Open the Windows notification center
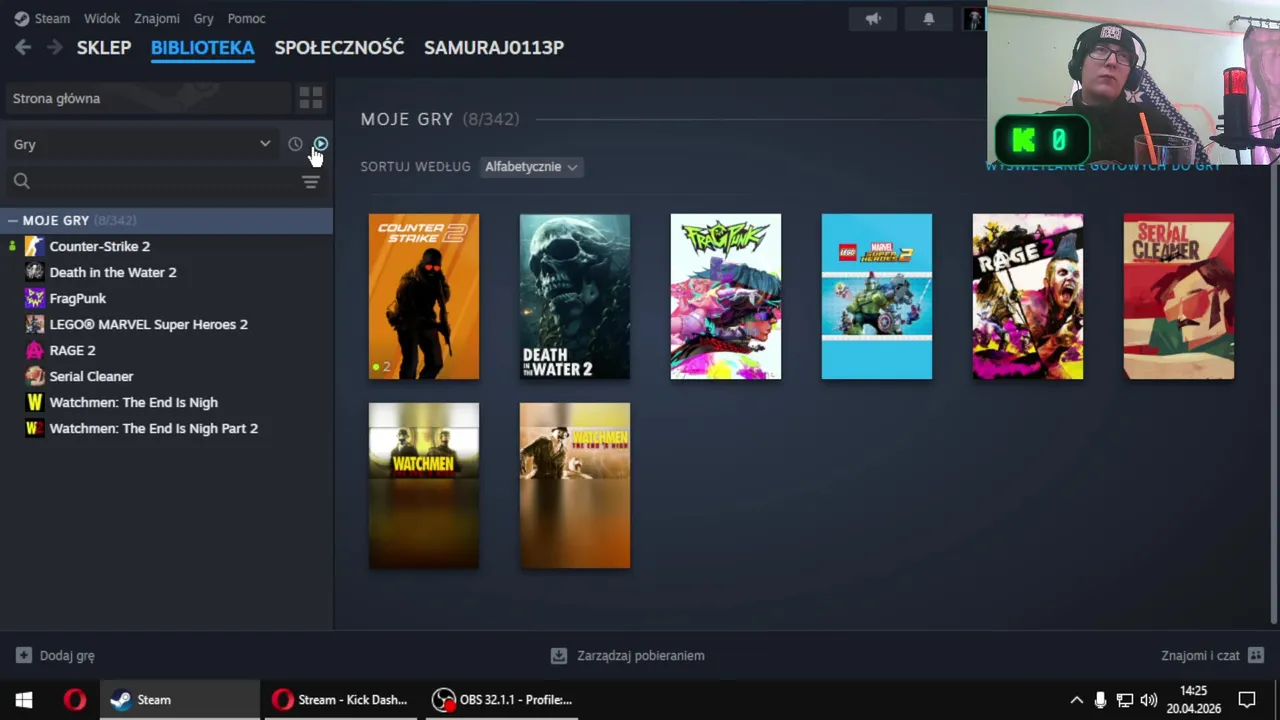This screenshot has height=720, width=1280. (x=1247, y=700)
